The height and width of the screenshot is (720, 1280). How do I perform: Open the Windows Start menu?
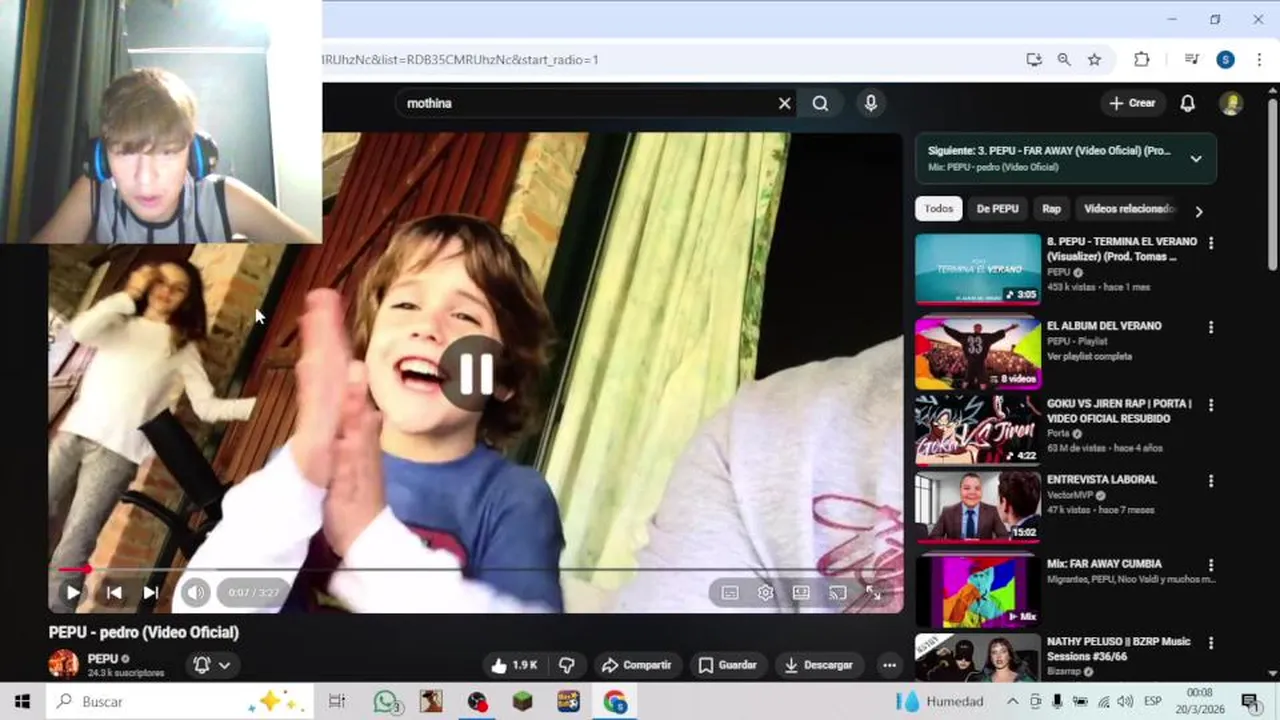click(x=22, y=701)
